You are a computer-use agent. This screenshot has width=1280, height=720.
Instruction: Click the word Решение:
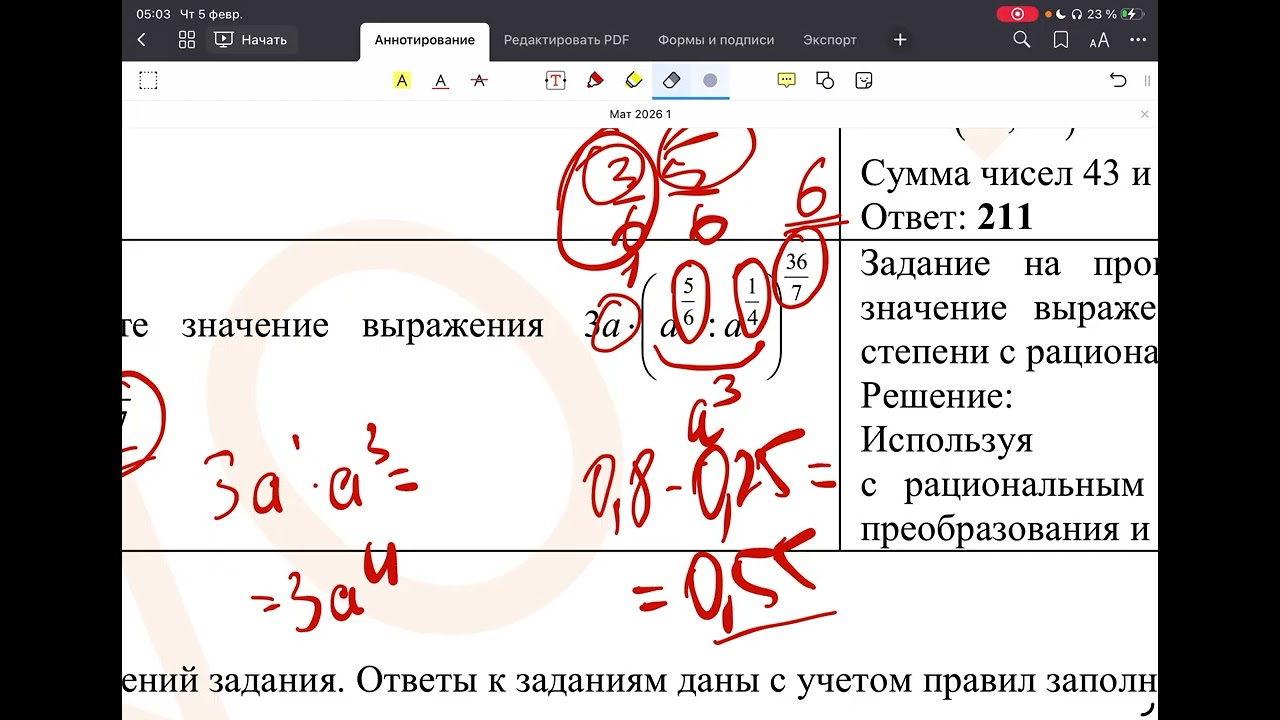coord(937,397)
